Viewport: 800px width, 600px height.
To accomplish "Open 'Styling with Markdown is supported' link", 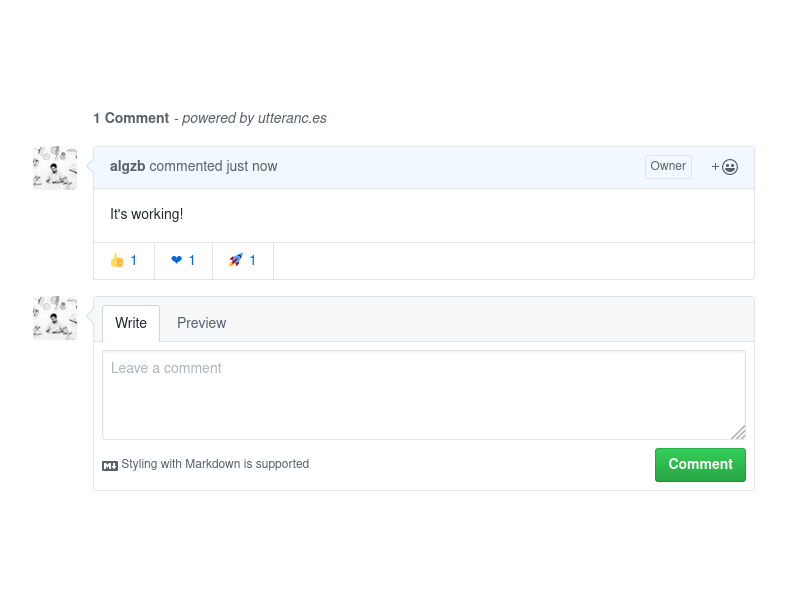I will point(215,464).
